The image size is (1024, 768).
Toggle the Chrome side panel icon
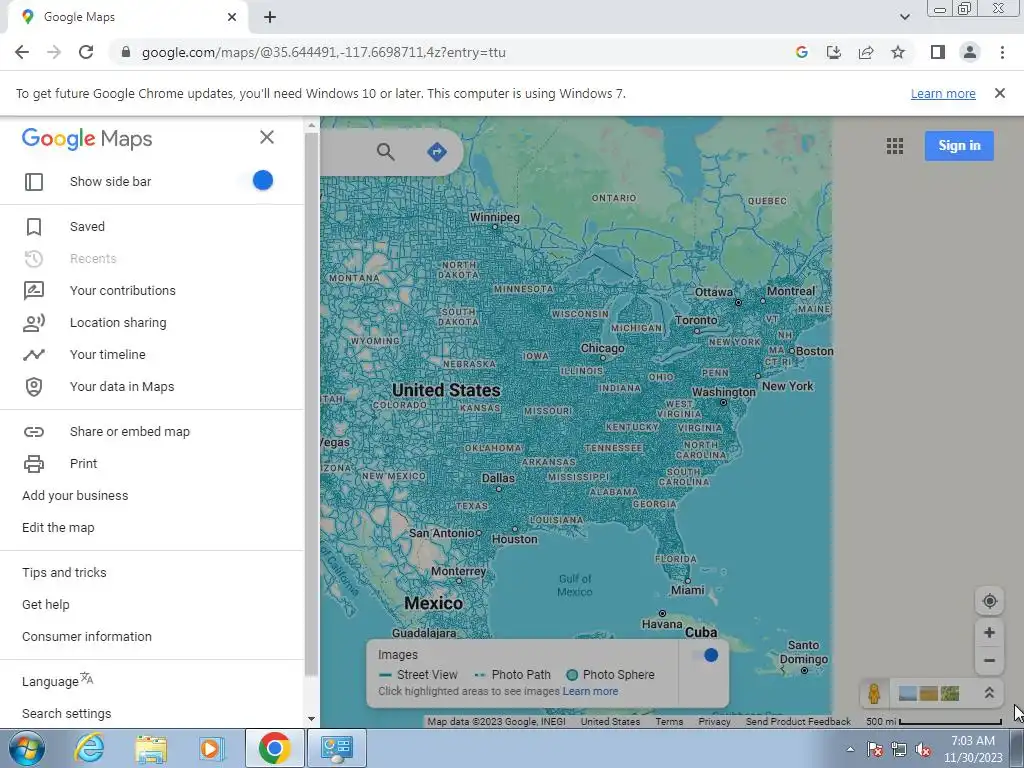click(x=938, y=52)
